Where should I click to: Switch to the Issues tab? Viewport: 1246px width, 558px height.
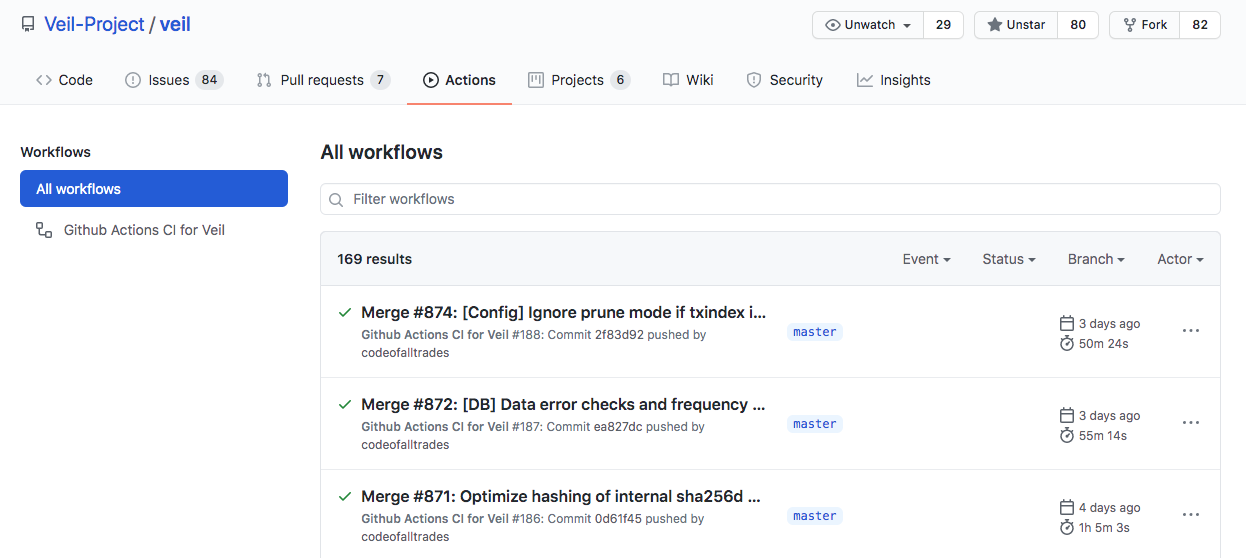(x=173, y=80)
